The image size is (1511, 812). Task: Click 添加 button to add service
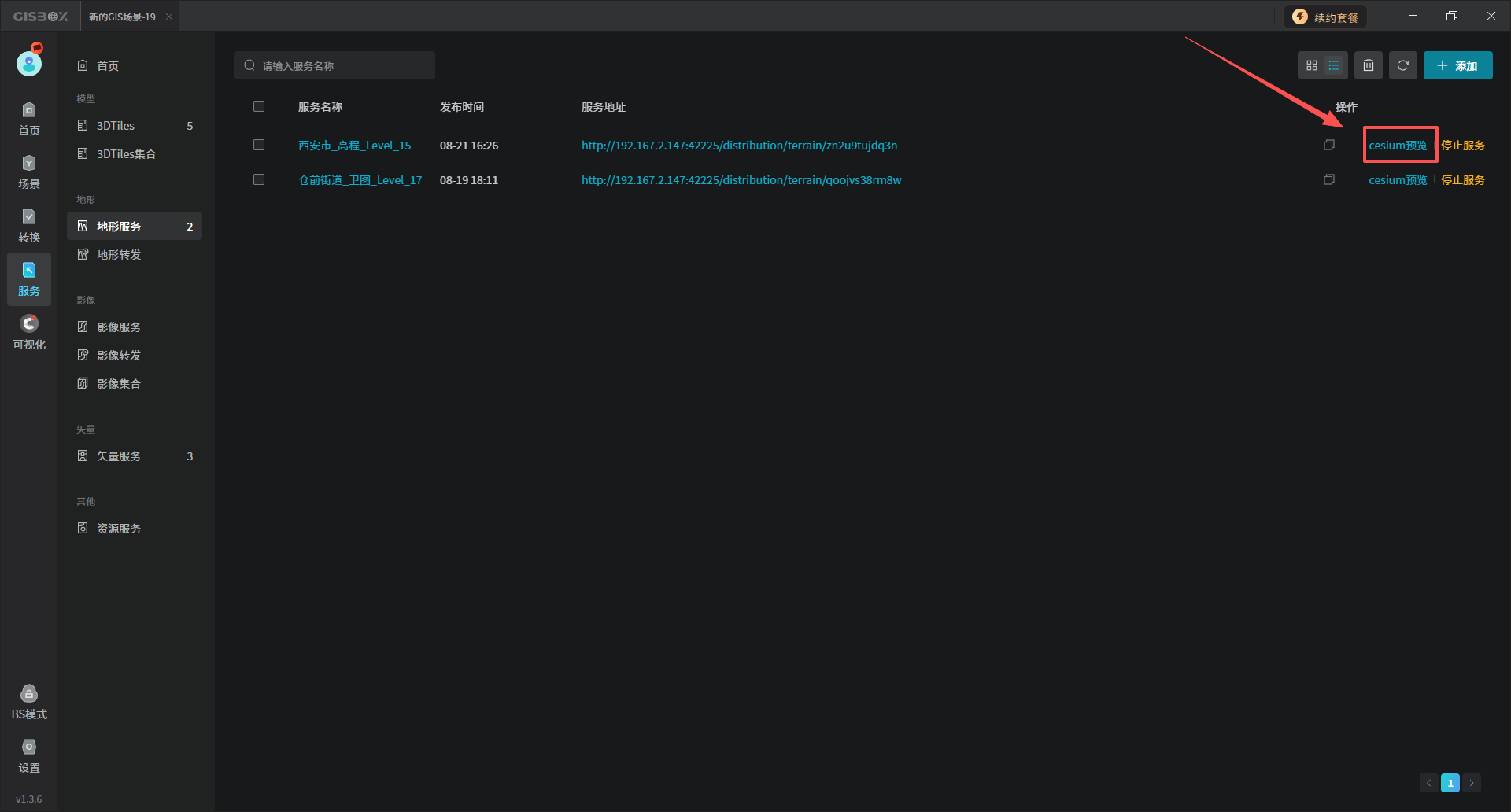tap(1457, 65)
